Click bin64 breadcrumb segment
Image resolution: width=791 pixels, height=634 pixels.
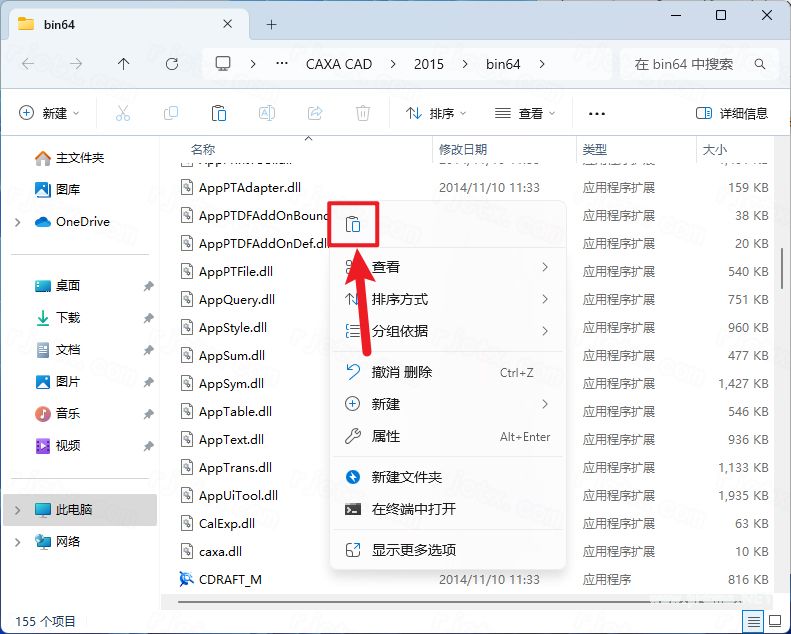pos(503,64)
